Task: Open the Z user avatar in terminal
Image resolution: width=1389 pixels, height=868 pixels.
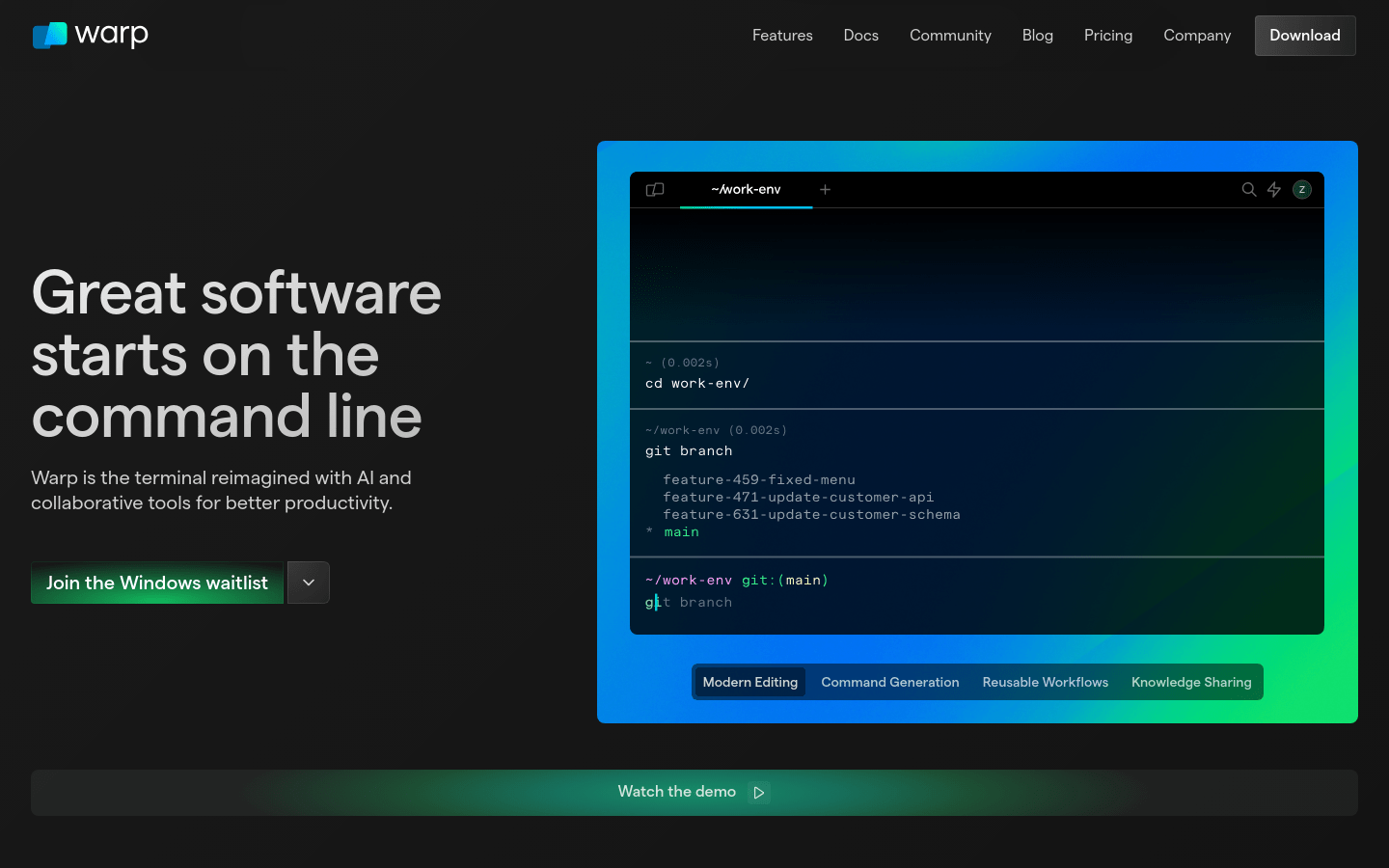Action: 1302,190
